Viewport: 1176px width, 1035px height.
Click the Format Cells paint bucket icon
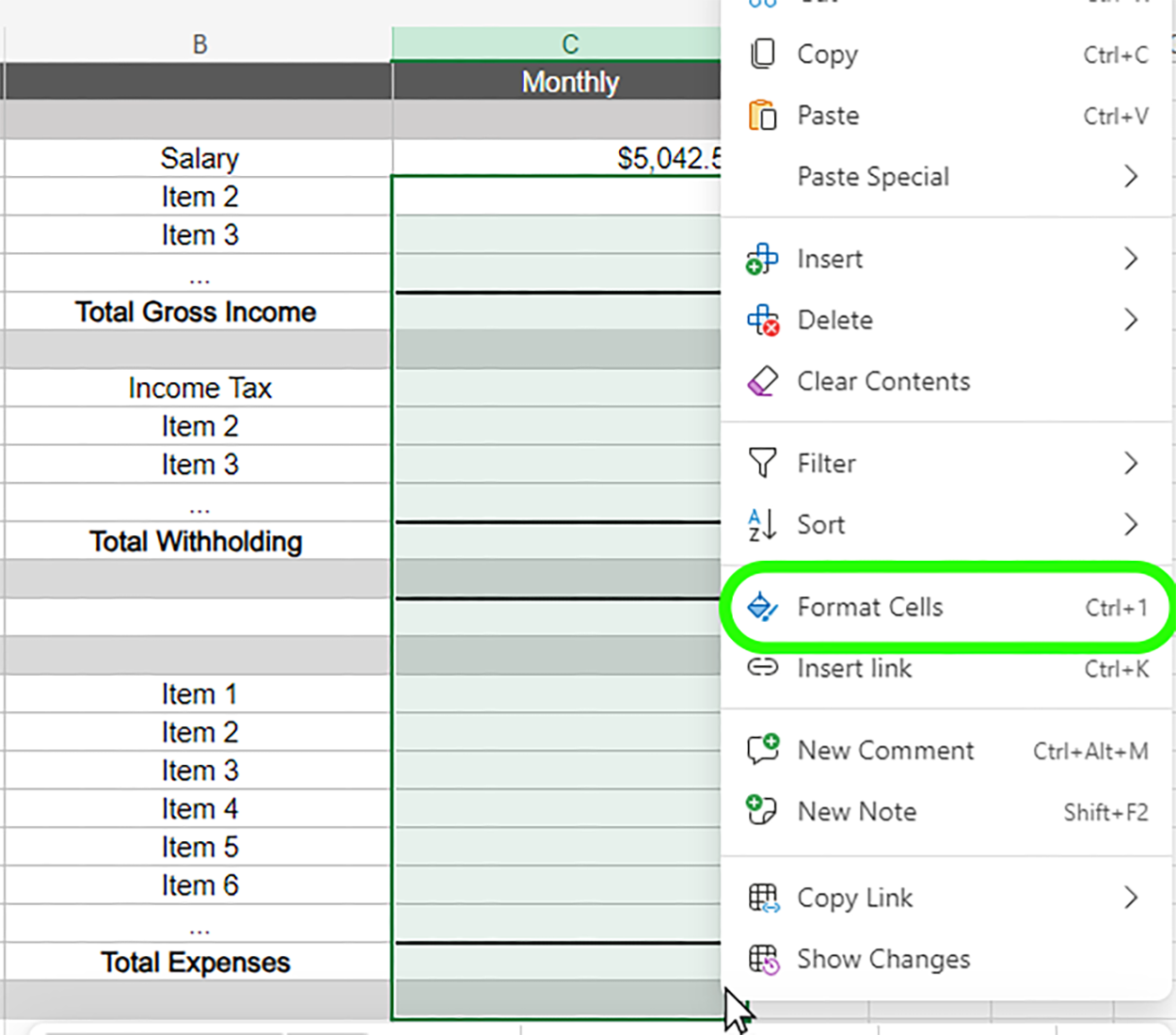coord(763,607)
